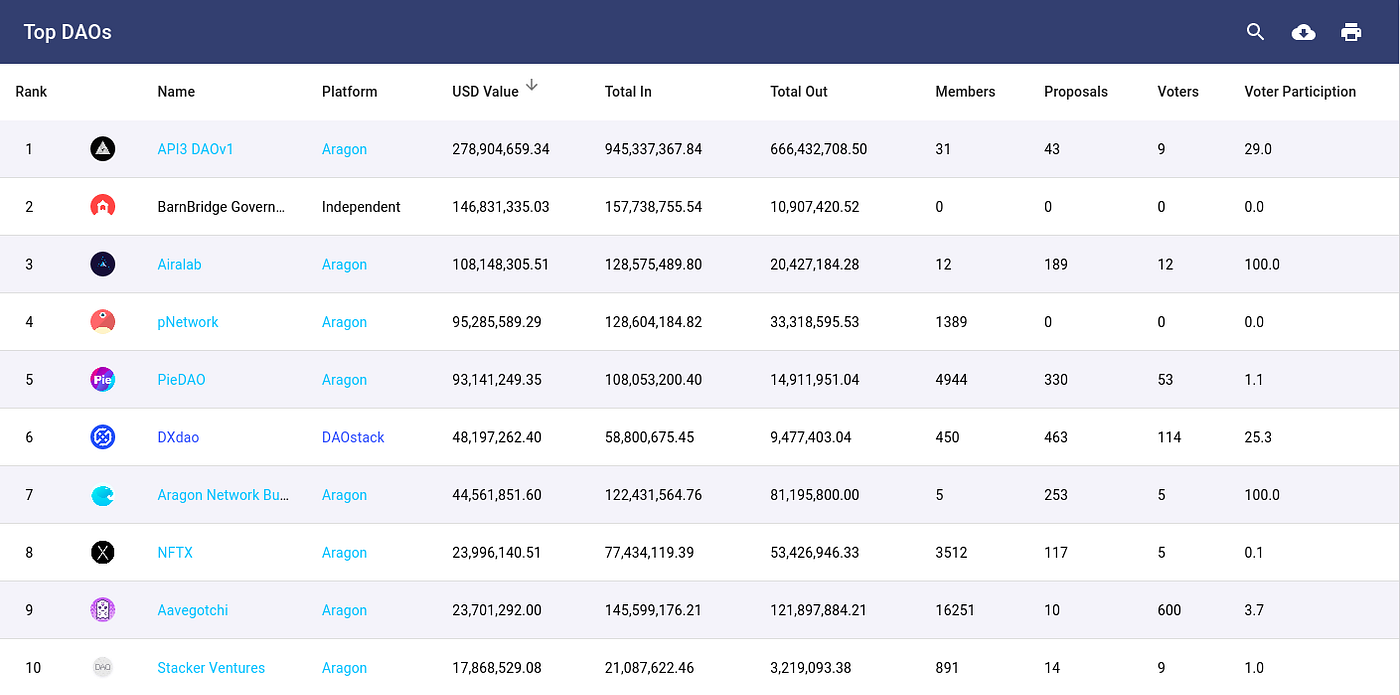Click the search magnifier icon

point(1256,32)
